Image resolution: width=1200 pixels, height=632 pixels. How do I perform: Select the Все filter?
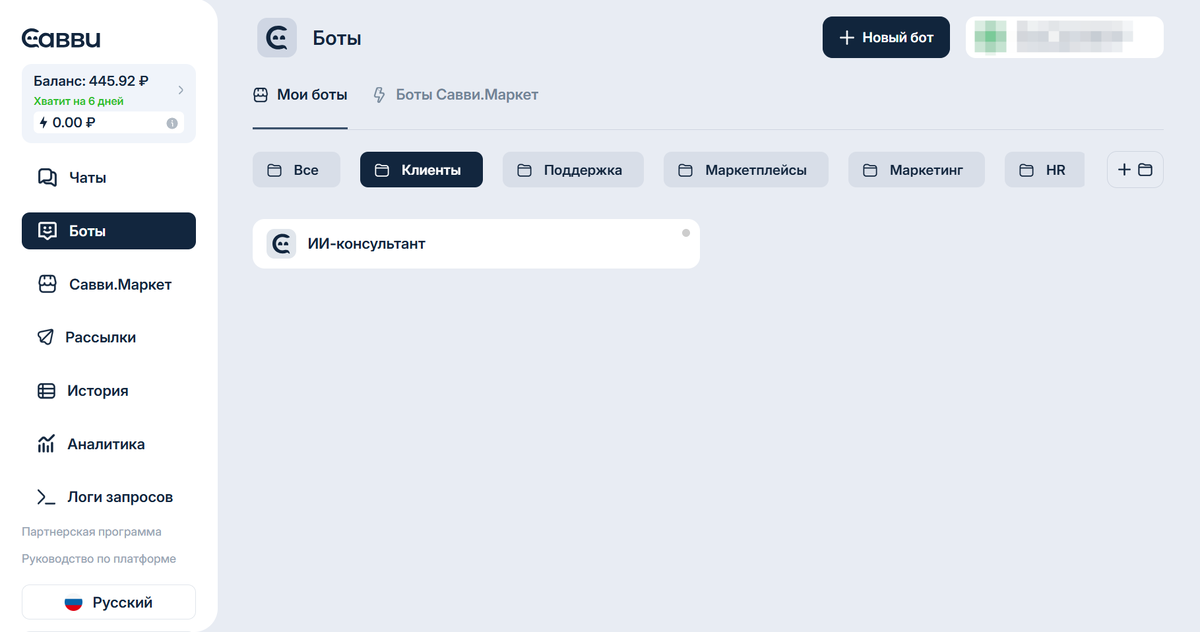(x=296, y=169)
